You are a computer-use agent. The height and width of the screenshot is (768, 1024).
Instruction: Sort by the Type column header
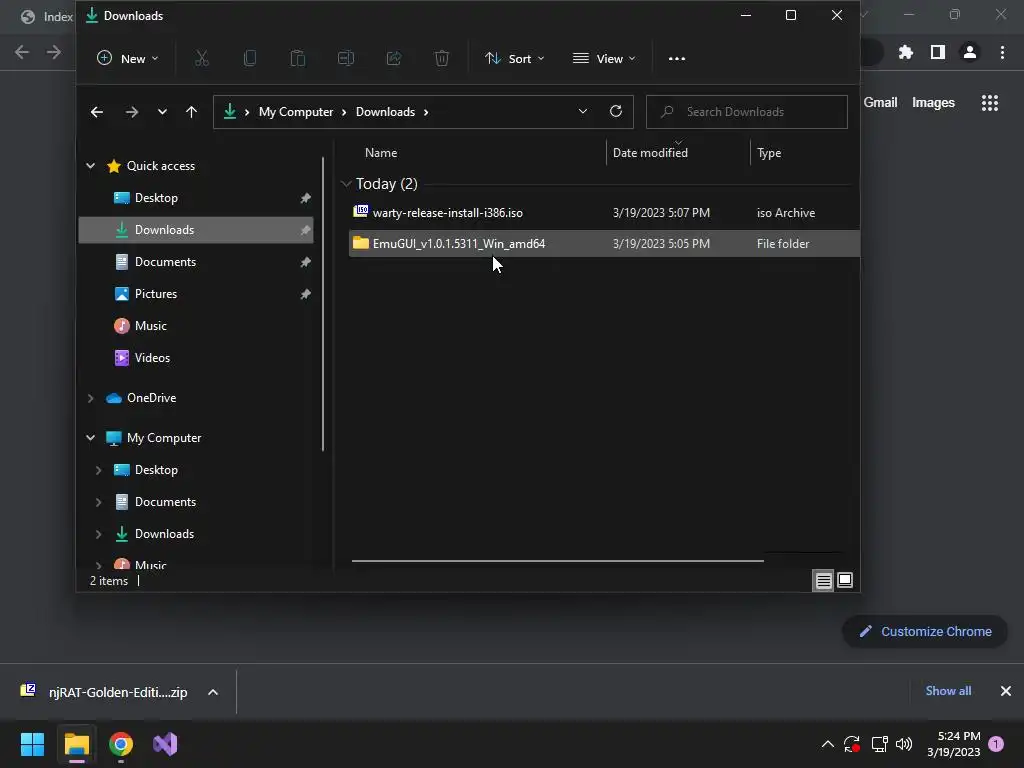pos(769,153)
